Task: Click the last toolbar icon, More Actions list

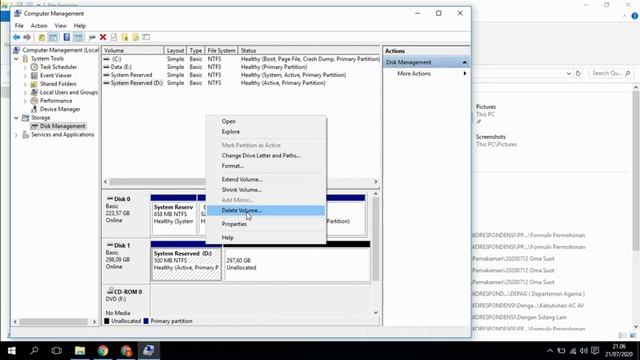Action: pos(146,37)
